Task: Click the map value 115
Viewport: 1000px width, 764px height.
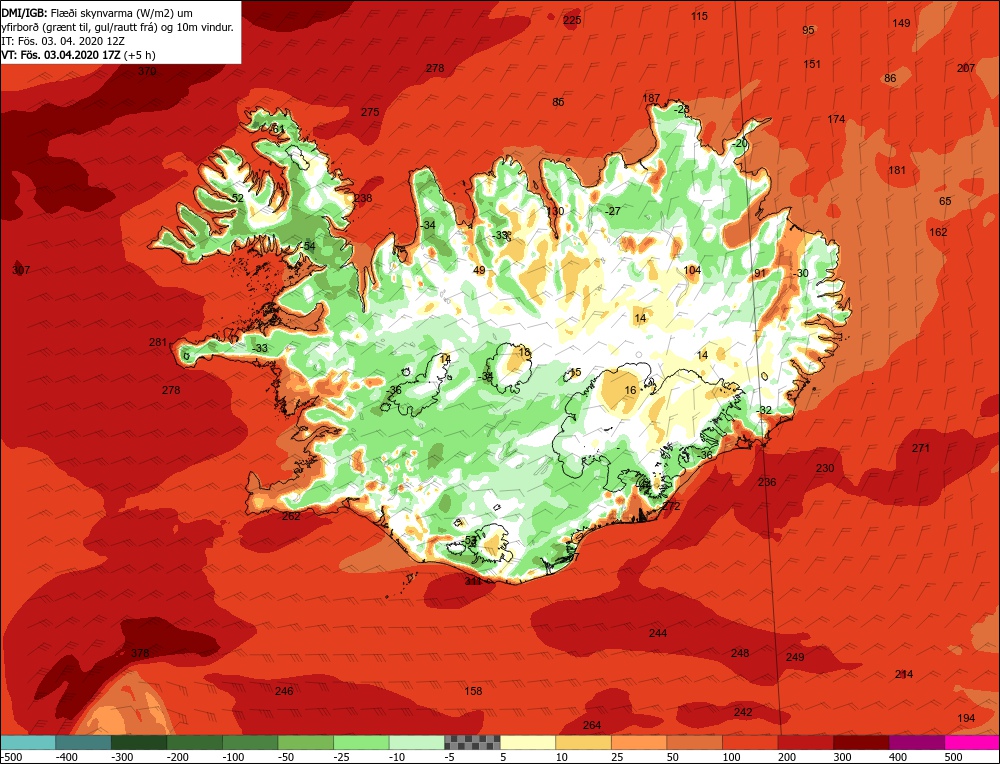Action: tap(700, 16)
